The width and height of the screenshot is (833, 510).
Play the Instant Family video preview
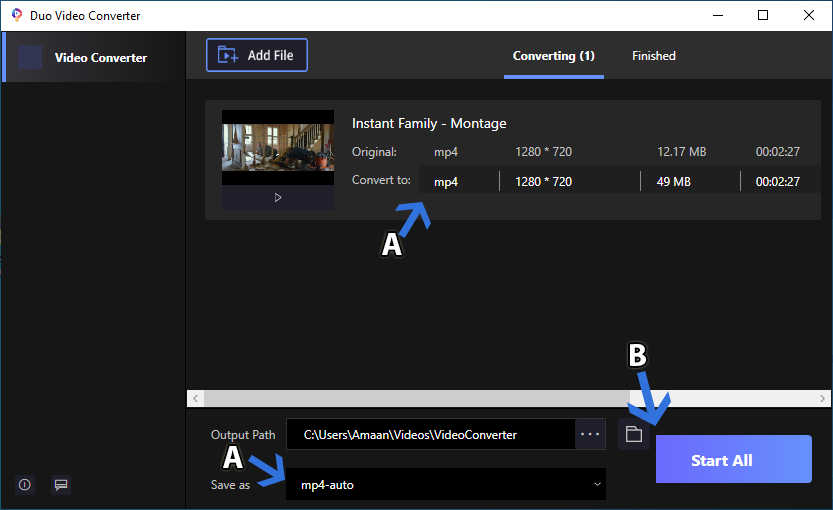(278, 198)
